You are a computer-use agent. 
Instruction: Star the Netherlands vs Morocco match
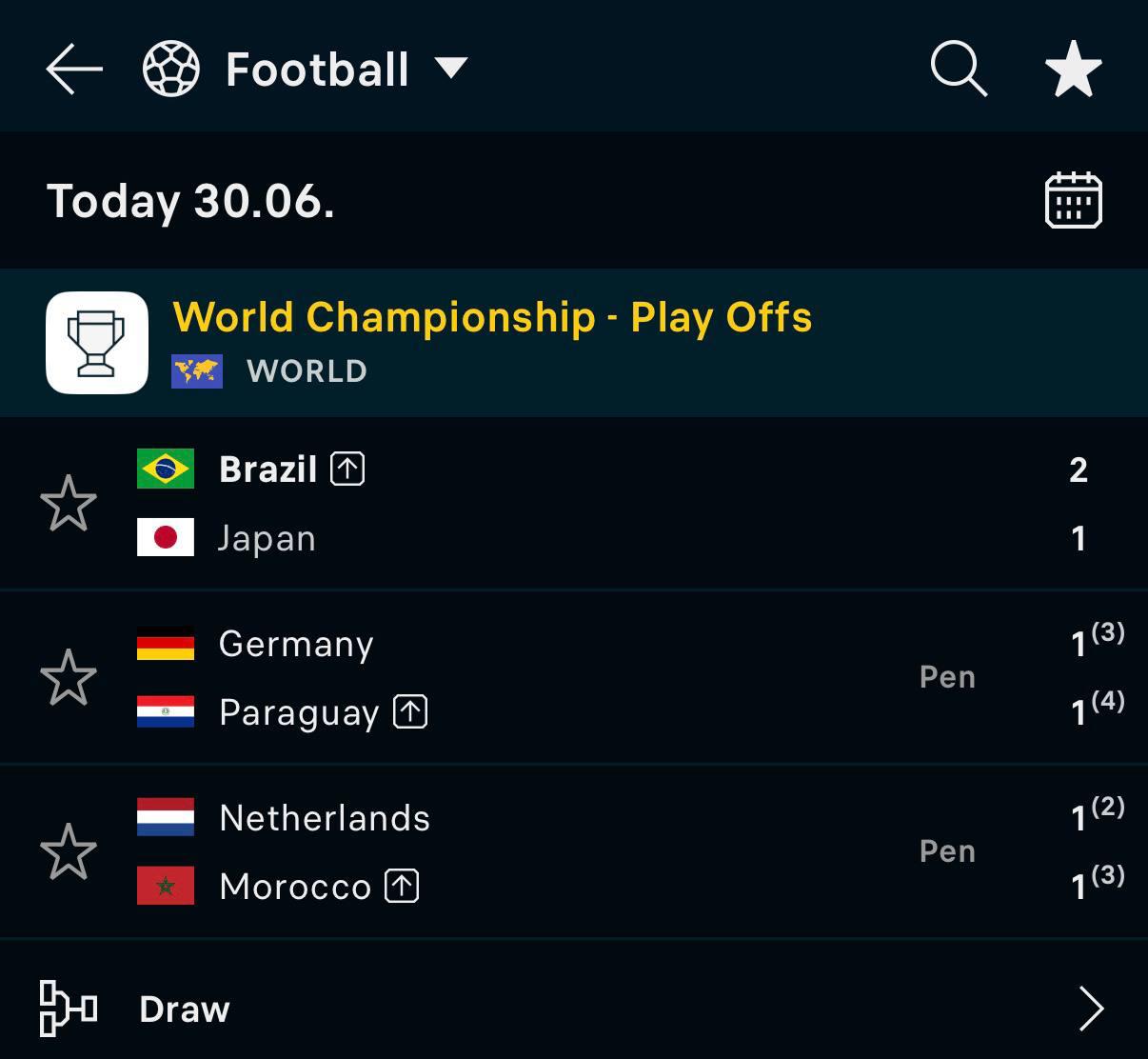pyautogui.click(x=69, y=851)
